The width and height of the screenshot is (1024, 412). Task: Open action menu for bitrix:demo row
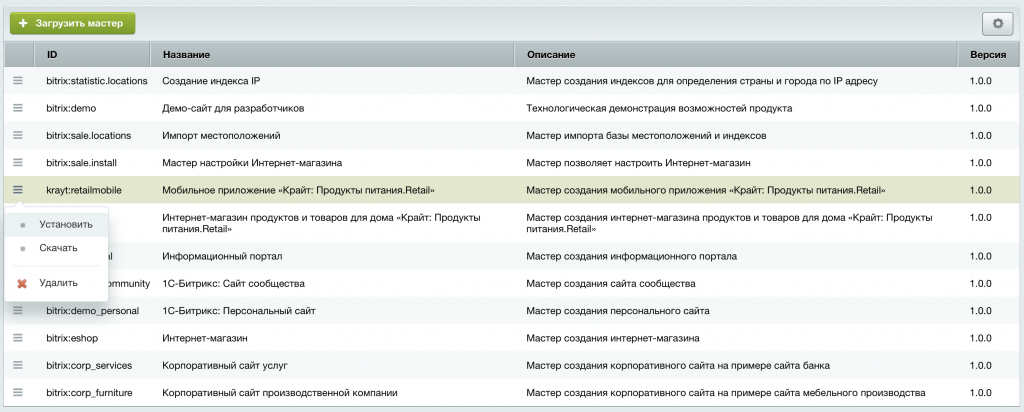pos(18,108)
